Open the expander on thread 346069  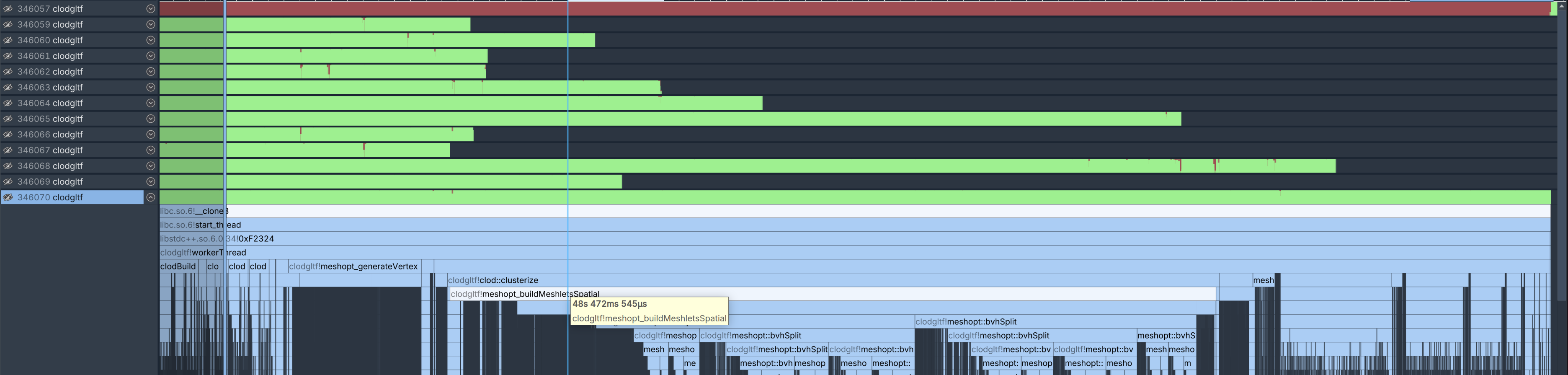coord(150,181)
